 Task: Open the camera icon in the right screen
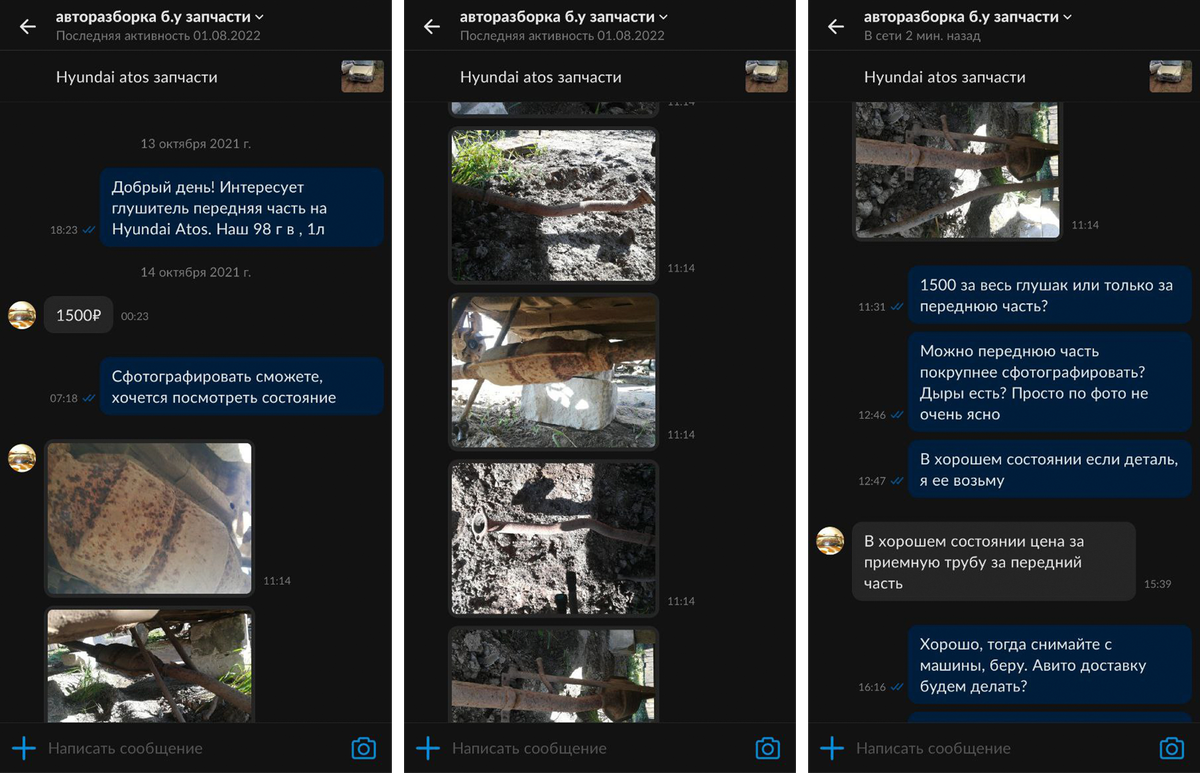click(x=1171, y=748)
